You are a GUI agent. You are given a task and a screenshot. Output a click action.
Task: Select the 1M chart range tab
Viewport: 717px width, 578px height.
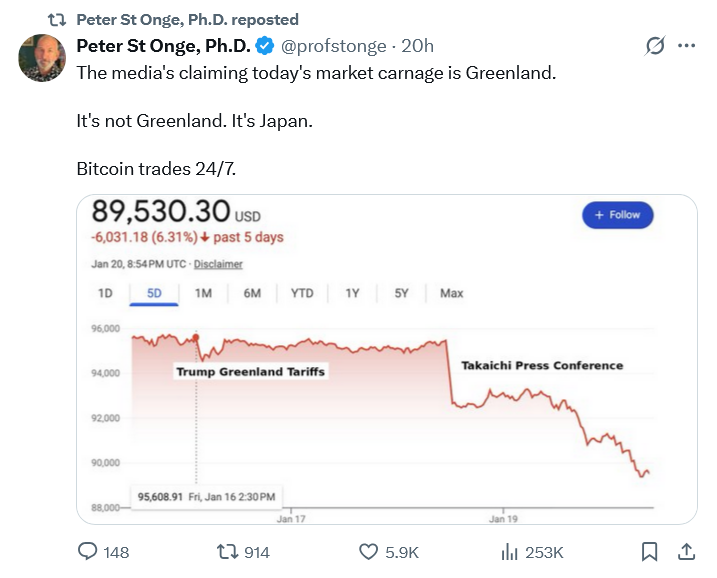203,293
